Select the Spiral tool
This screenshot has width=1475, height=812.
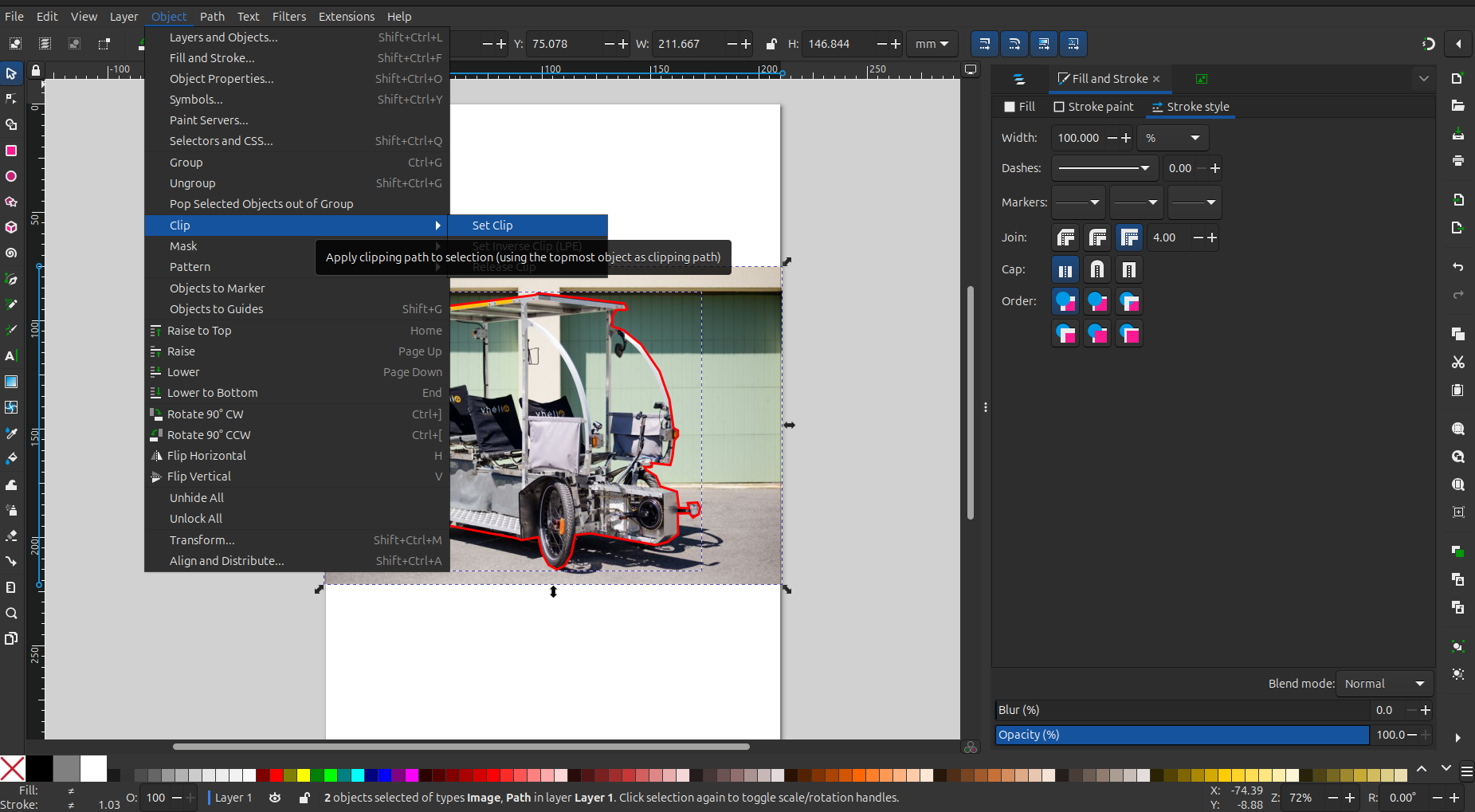11,253
